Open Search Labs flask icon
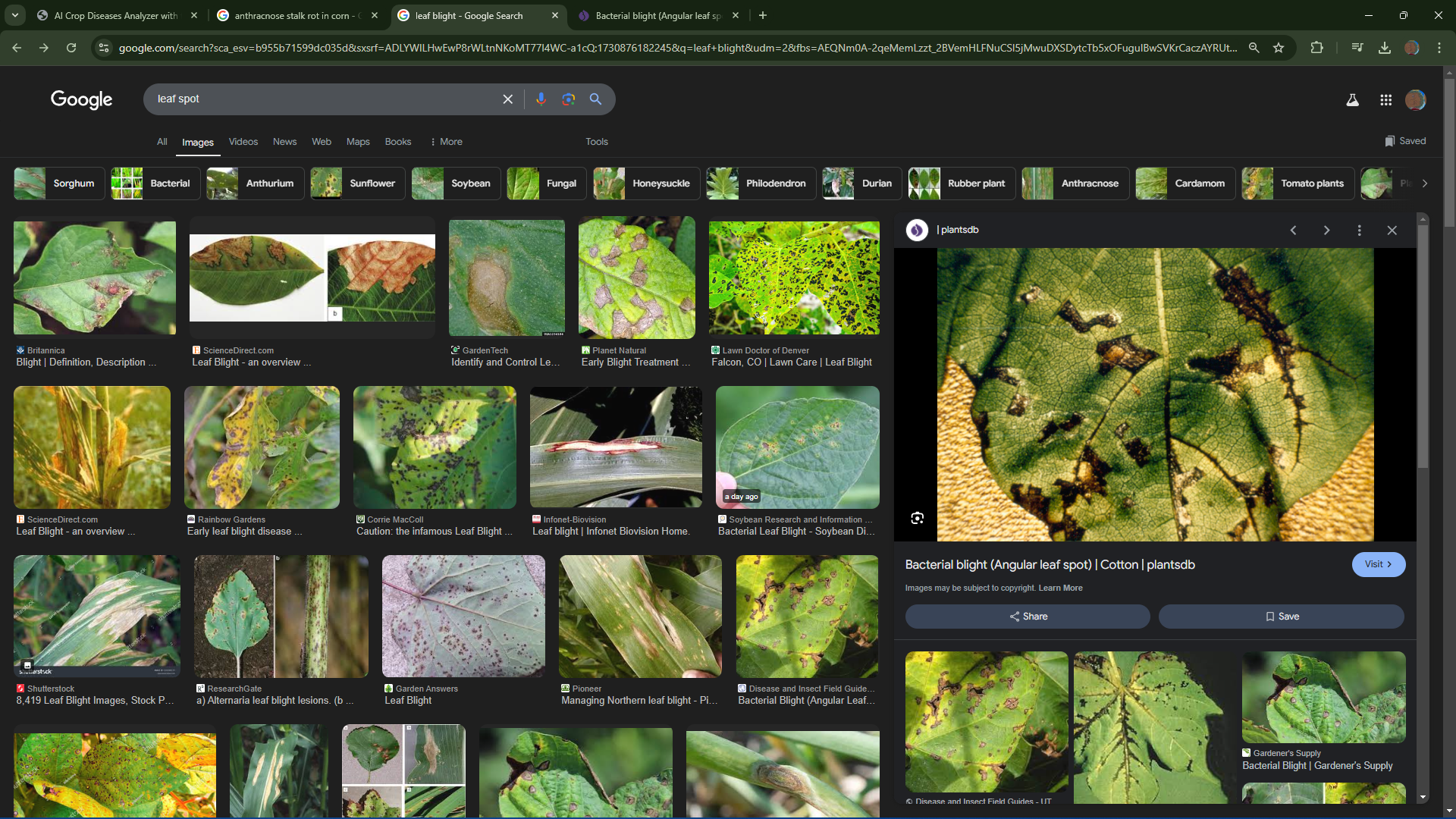 tap(1352, 100)
